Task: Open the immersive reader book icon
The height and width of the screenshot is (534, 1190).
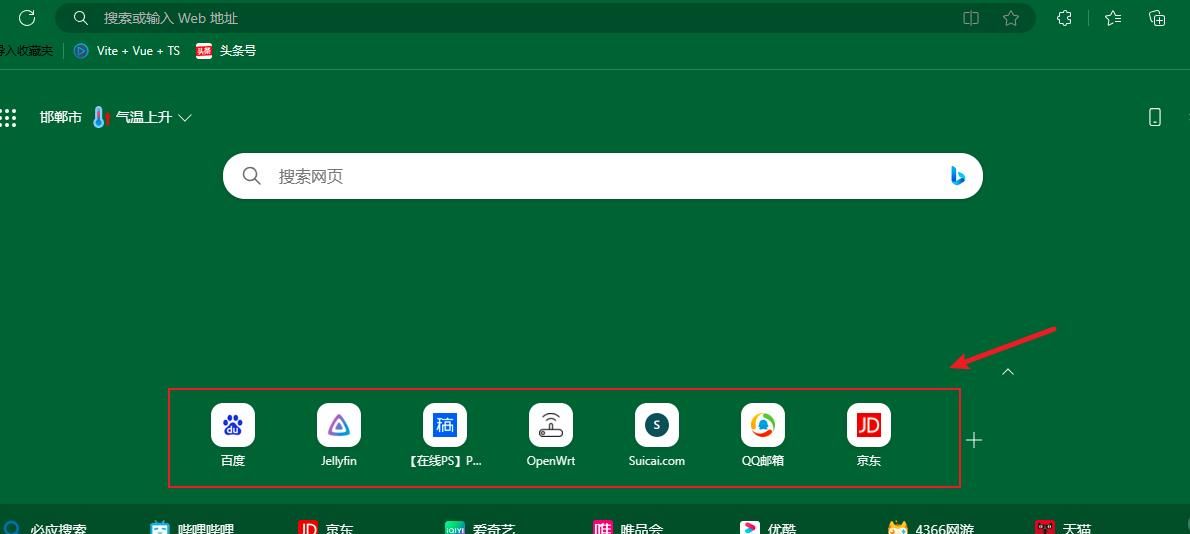Action: 971,18
